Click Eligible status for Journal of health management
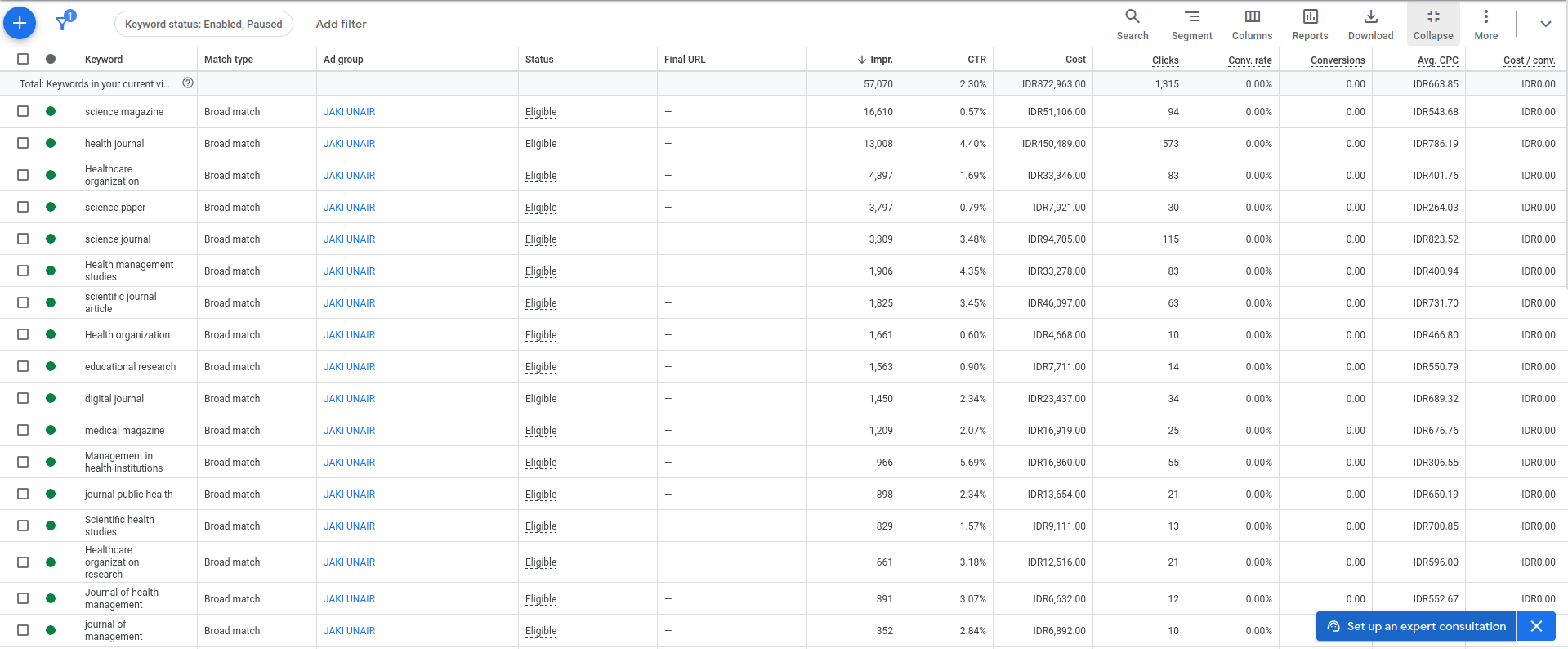The width and height of the screenshot is (1568, 649). (541, 598)
